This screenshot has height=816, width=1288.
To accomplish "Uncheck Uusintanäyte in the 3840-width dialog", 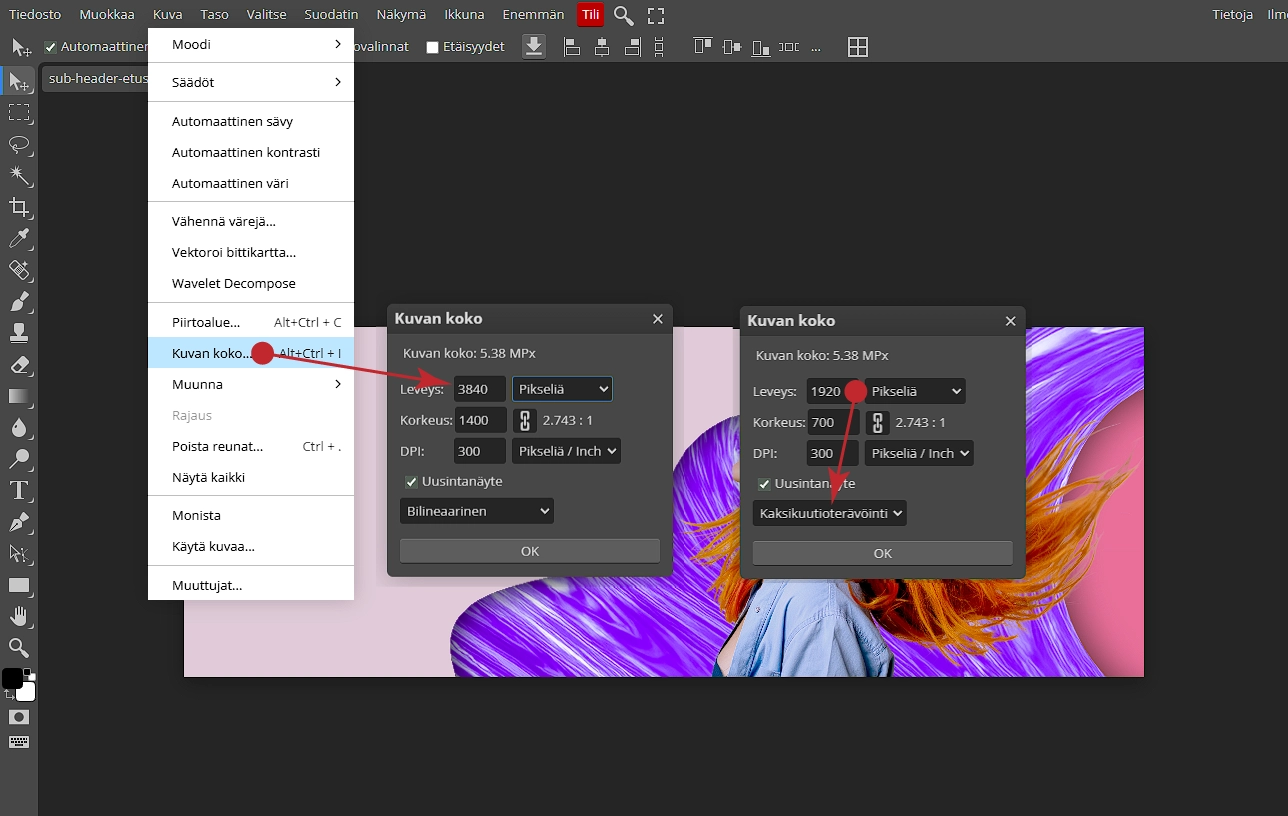I will pyautogui.click(x=411, y=482).
